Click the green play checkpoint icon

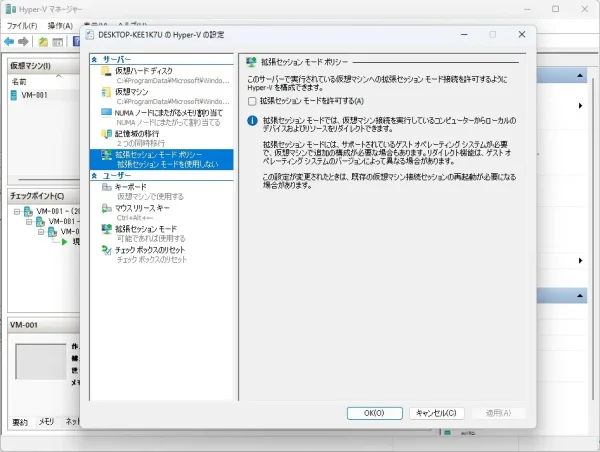point(64,242)
